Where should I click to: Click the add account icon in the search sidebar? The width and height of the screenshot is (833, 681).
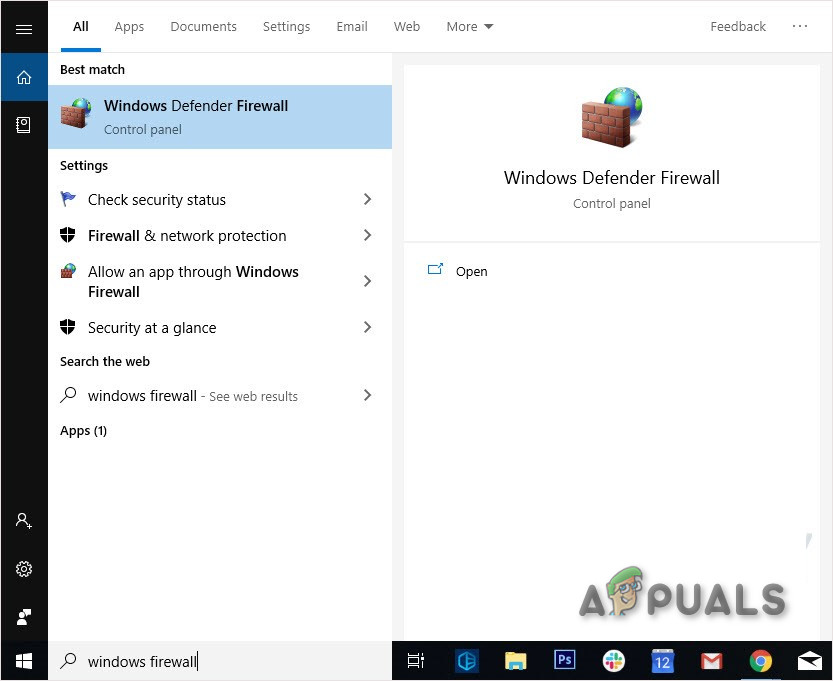click(x=24, y=521)
